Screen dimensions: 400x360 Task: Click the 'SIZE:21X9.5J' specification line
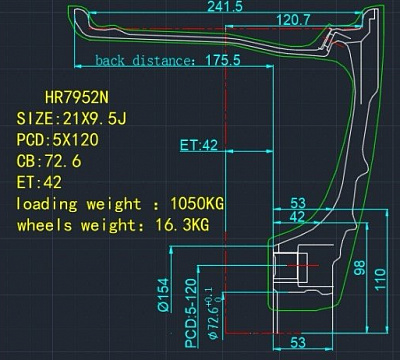[72, 119]
